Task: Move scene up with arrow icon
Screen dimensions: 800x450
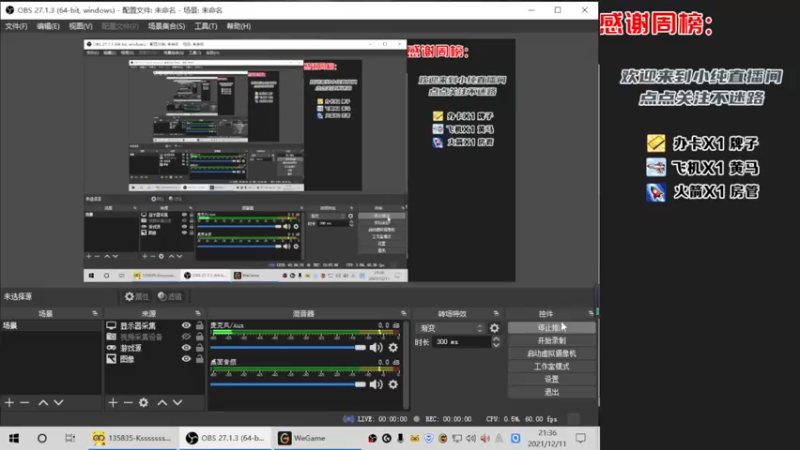Action: (x=43, y=403)
